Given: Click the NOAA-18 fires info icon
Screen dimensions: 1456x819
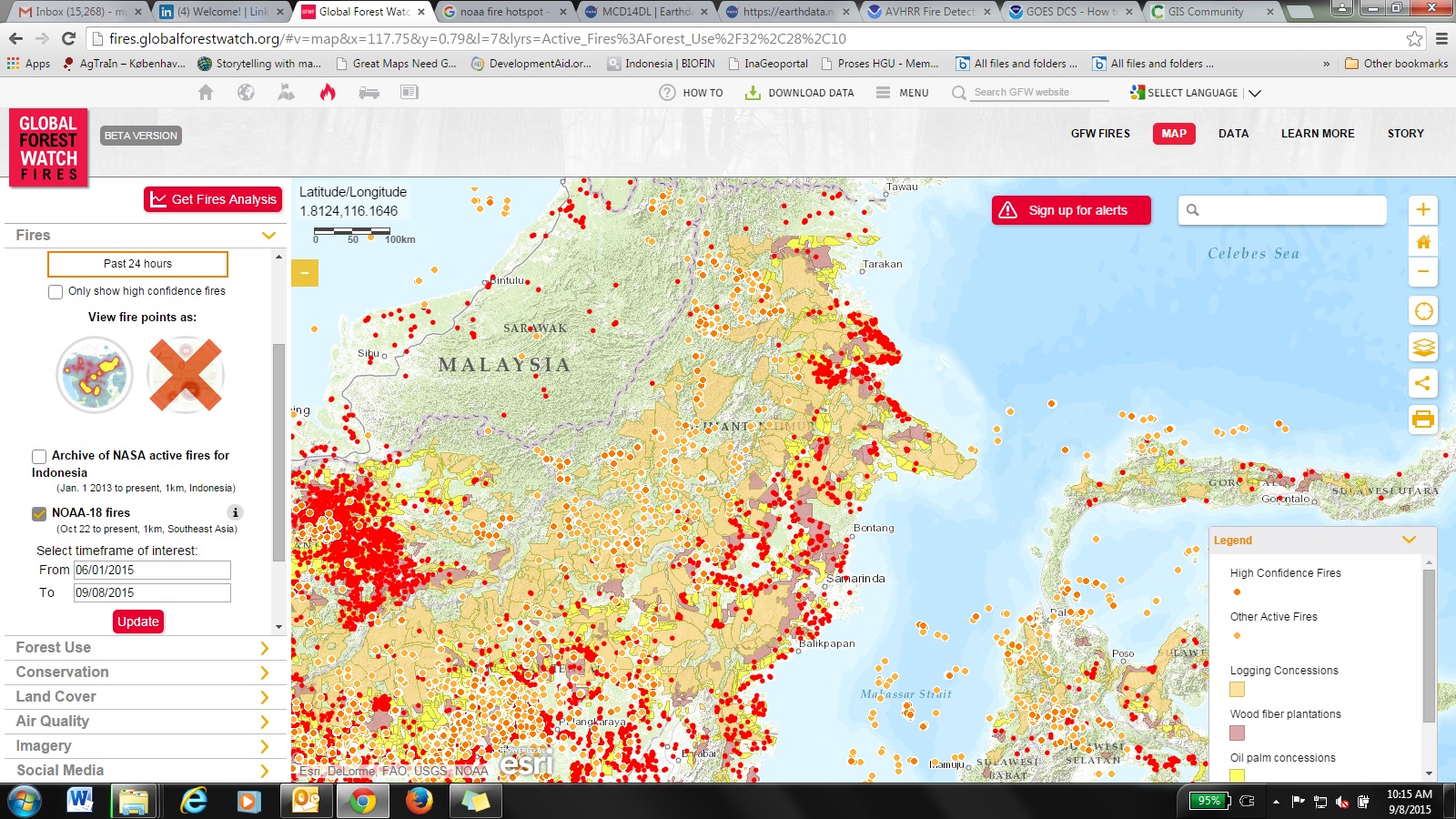Looking at the screenshot, I should (x=235, y=512).
